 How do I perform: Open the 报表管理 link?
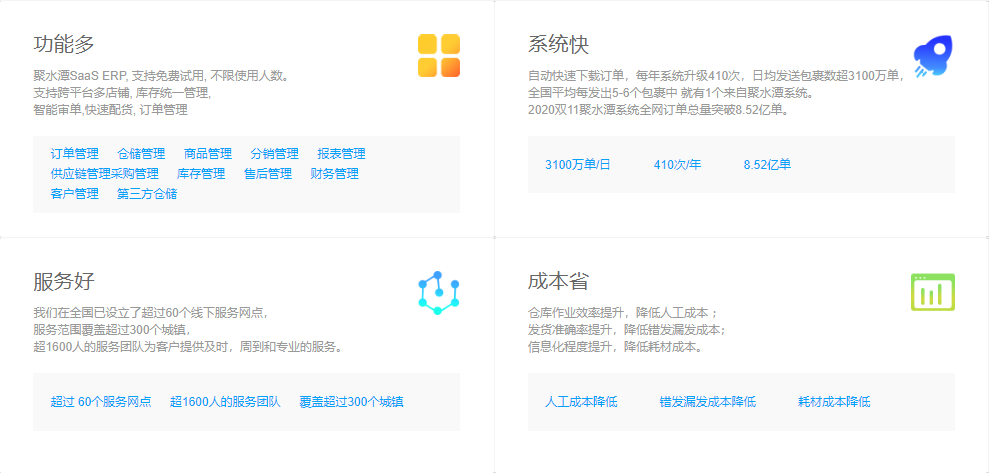[x=342, y=154]
